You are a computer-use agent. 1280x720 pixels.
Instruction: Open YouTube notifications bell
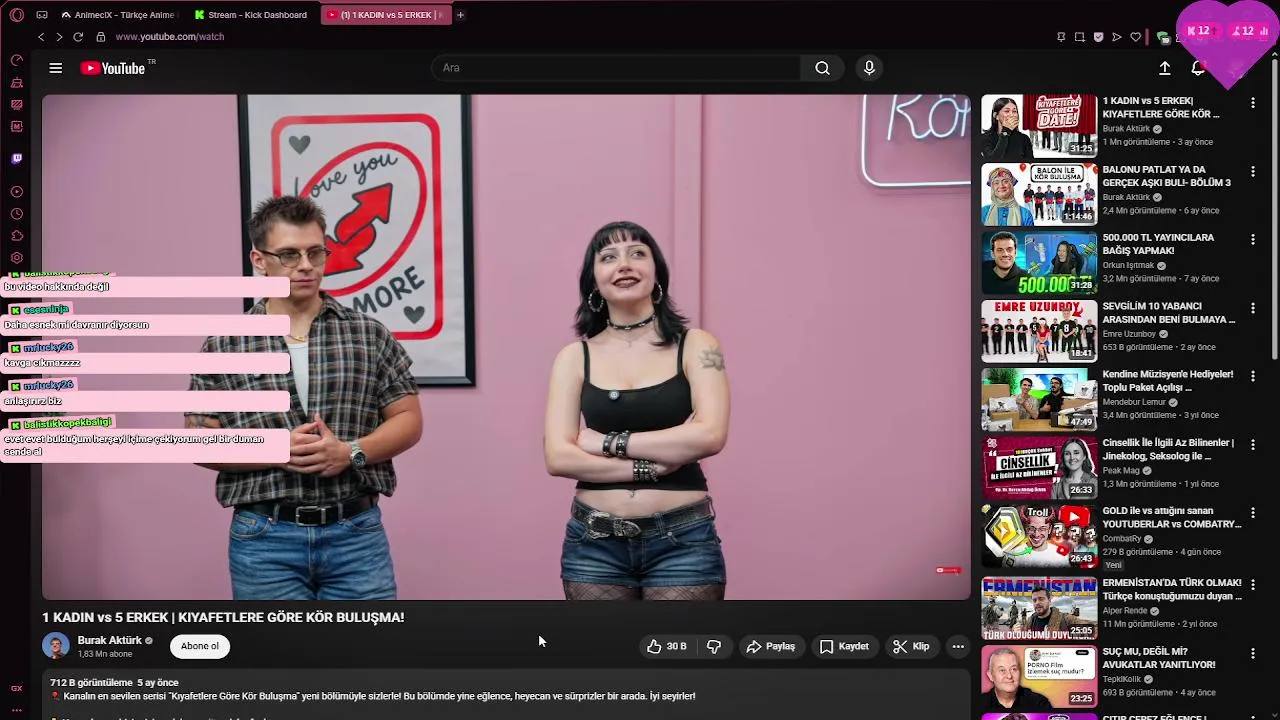tap(1198, 68)
